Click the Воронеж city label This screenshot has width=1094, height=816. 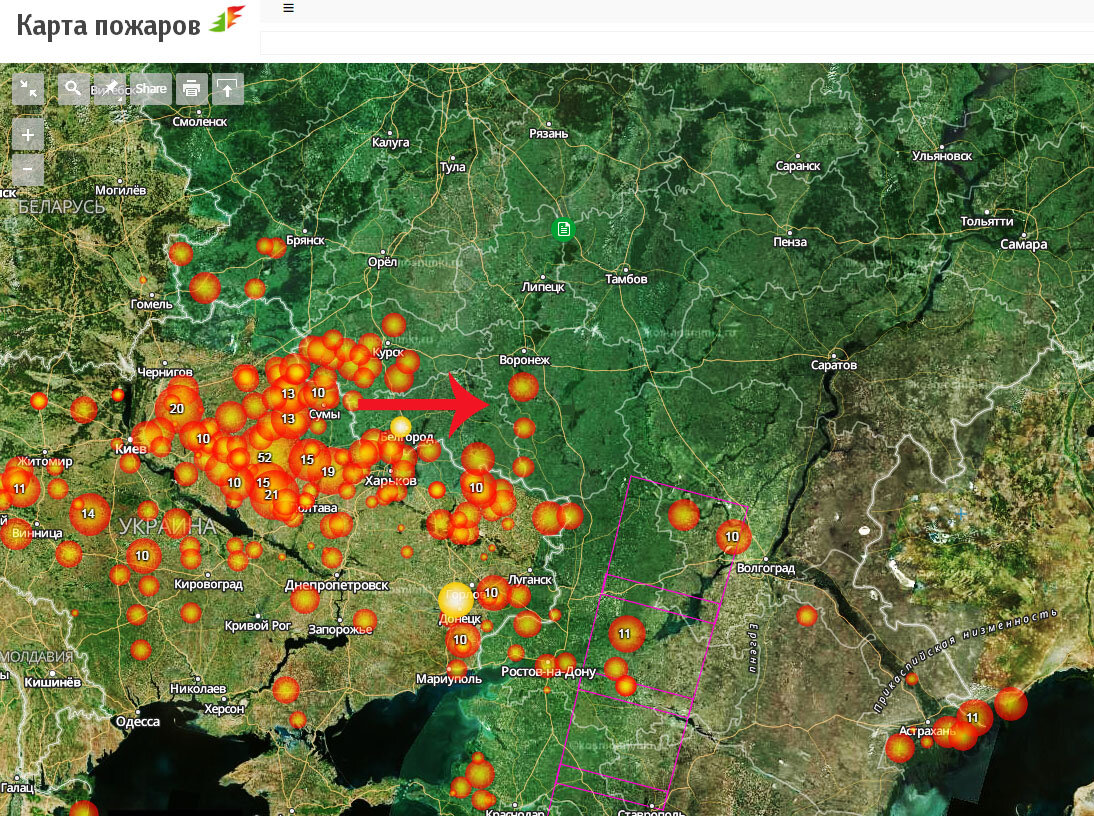click(524, 360)
